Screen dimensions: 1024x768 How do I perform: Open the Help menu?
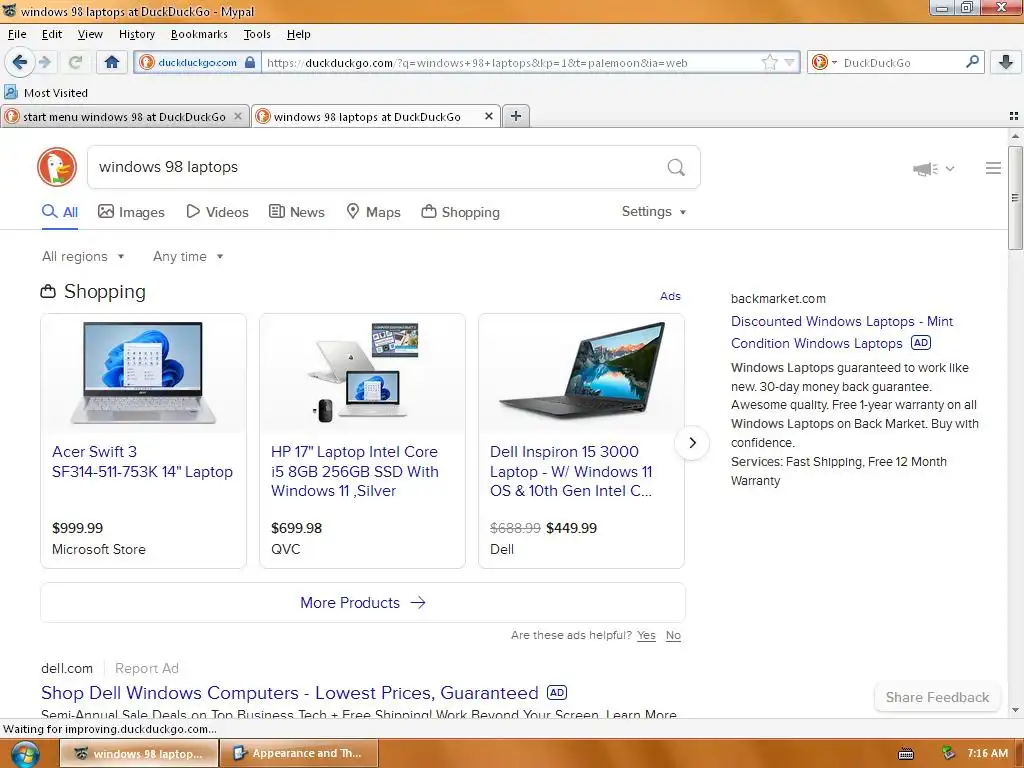click(298, 34)
